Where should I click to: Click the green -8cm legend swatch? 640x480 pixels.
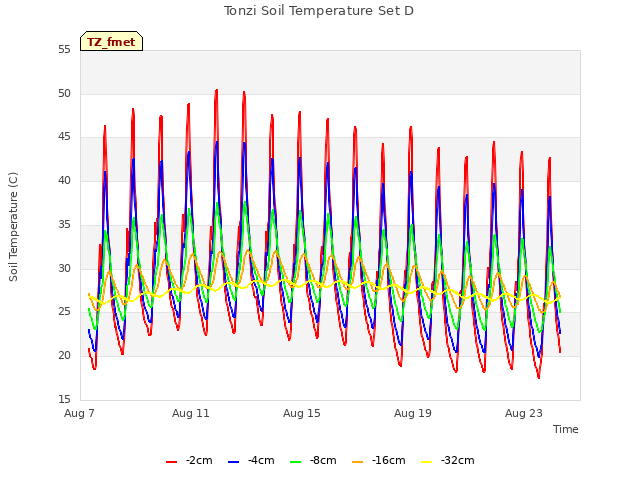coord(296,462)
